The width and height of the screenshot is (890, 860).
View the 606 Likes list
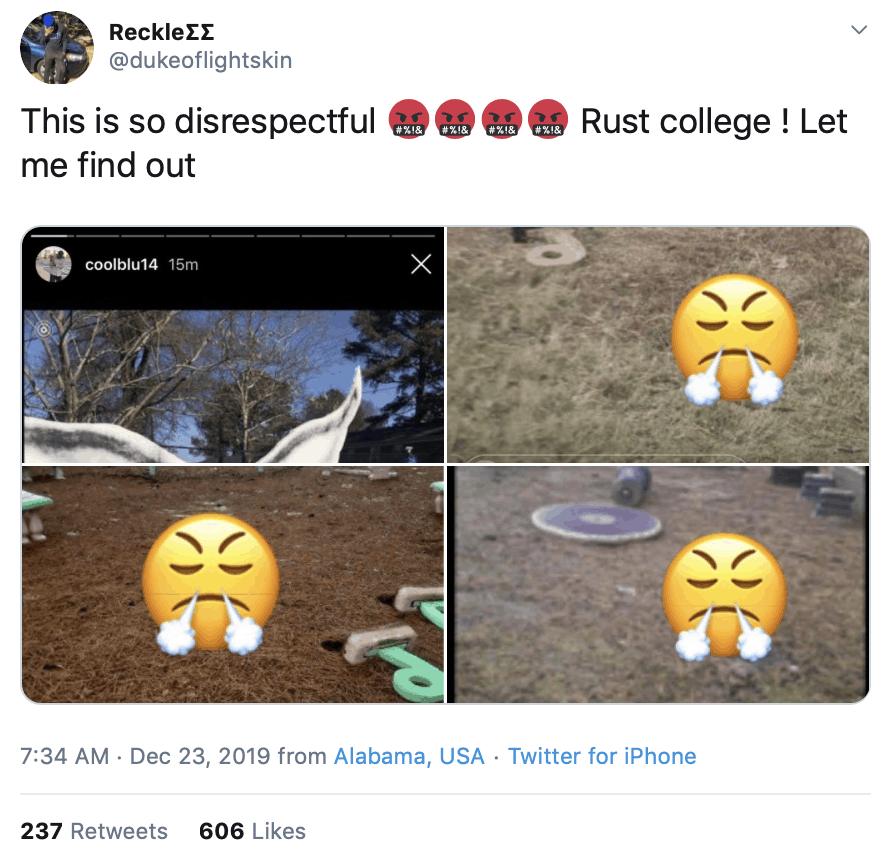pyautogui.click(x=252, y=831)
